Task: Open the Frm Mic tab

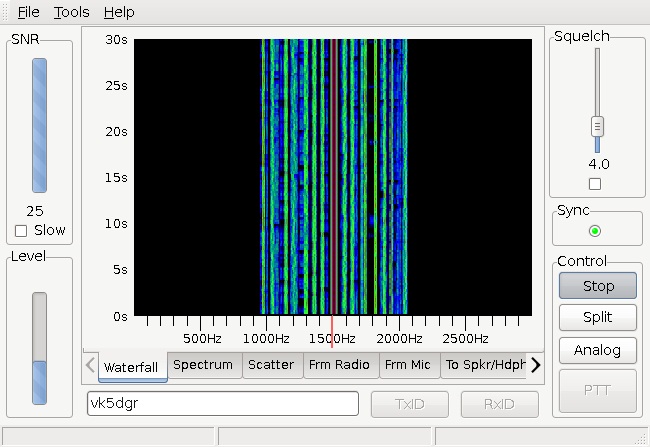Action: click(x=408, y=365)
